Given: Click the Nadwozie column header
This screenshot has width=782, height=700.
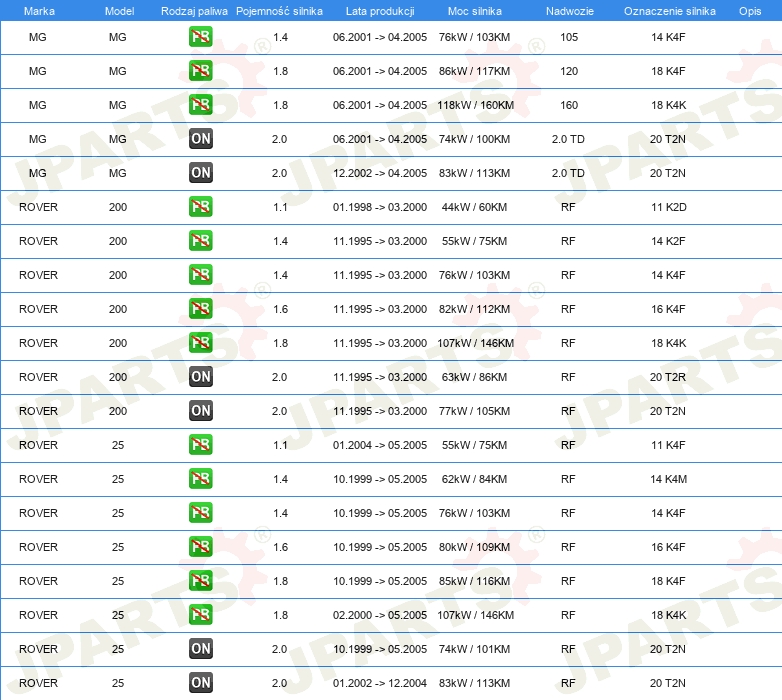Looking at the screenshot, I should [x=570, y=11].
